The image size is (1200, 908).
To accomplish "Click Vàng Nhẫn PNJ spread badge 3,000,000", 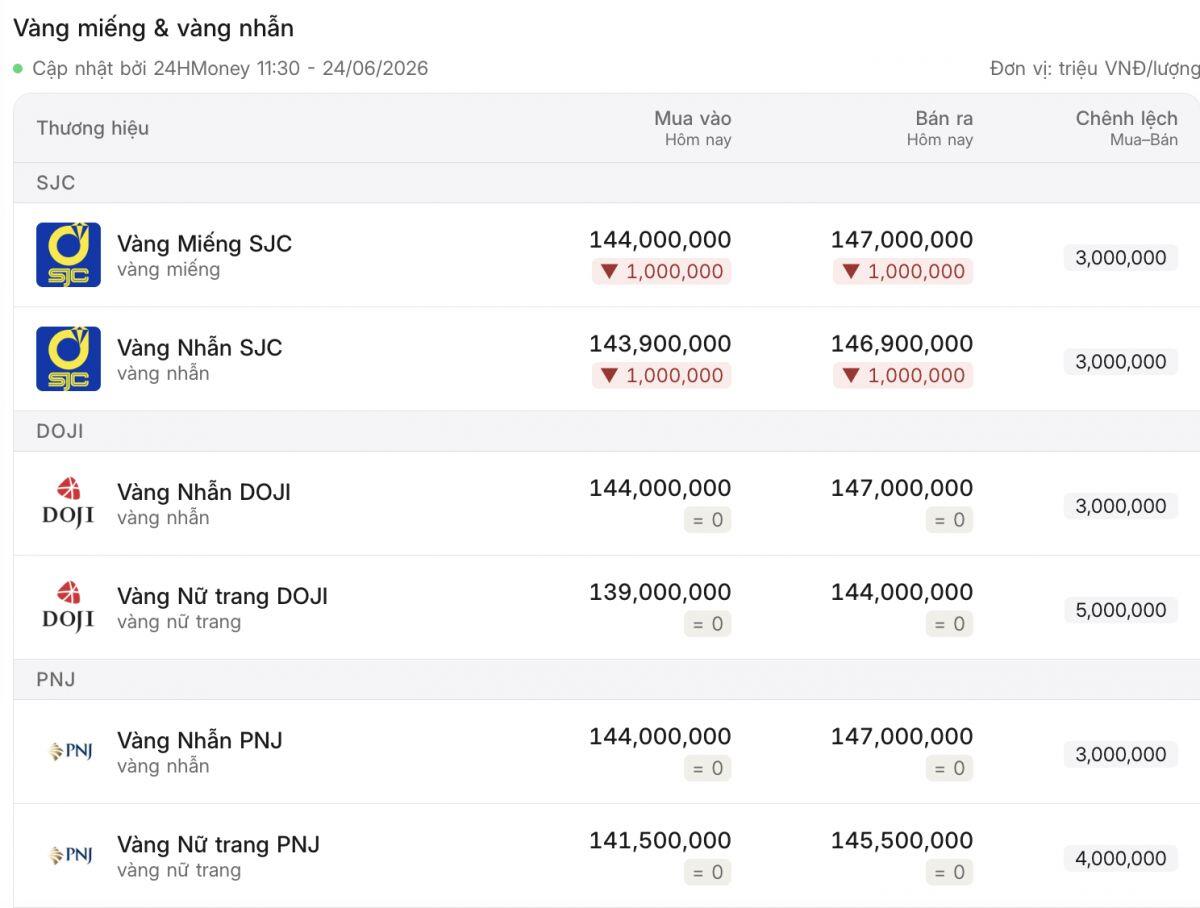I will [x=1121, y=754].
